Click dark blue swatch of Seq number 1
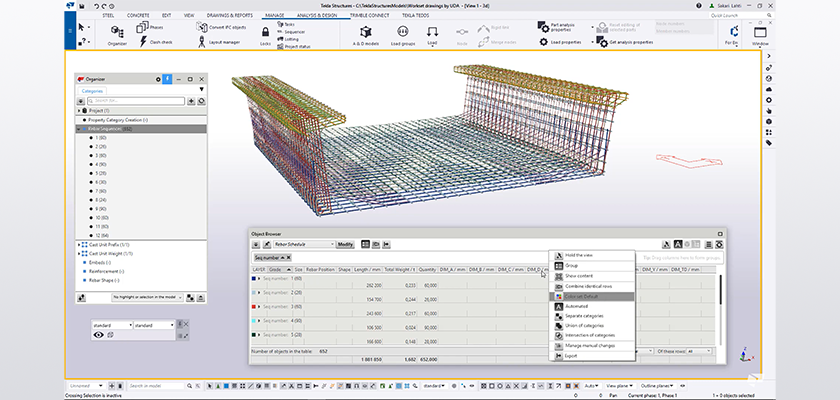 pyautogui.click(x=254, y=279)
